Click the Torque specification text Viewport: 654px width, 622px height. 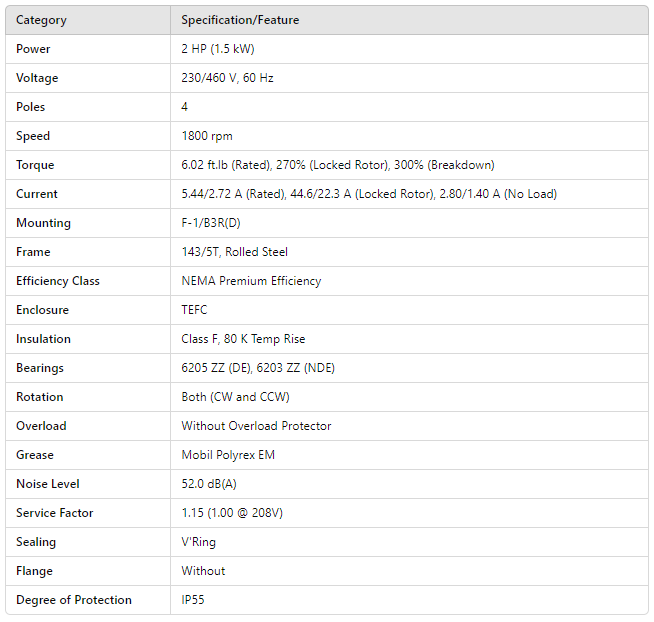tap(337, 165)
